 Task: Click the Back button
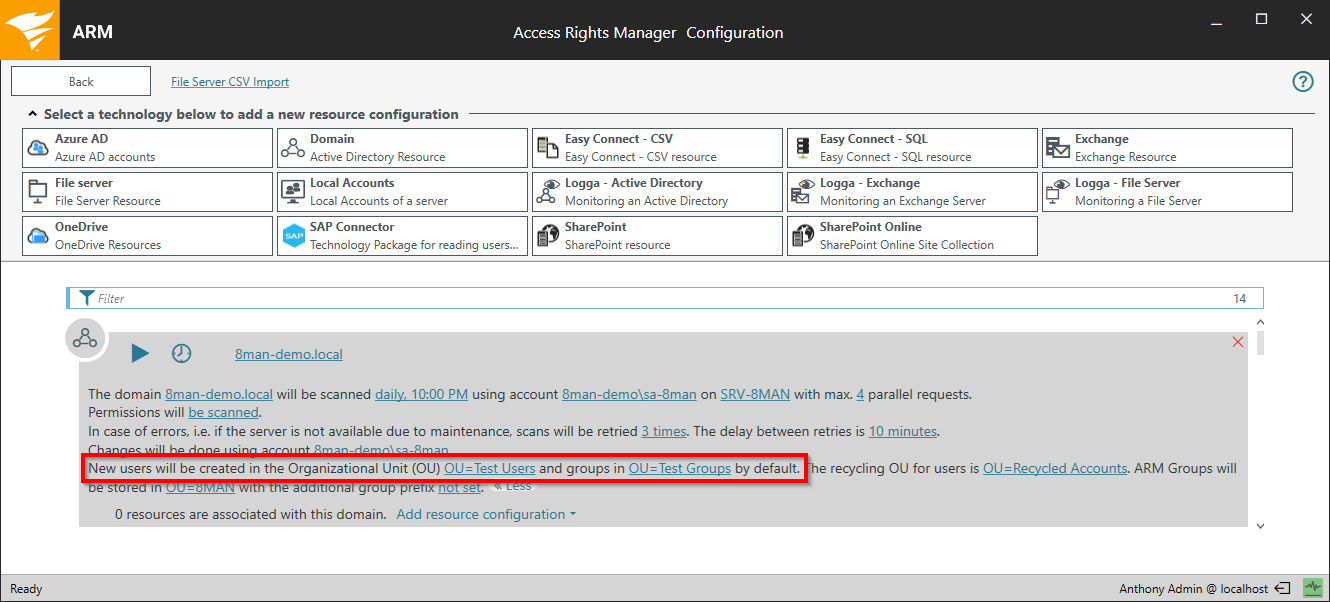[81, 82]
